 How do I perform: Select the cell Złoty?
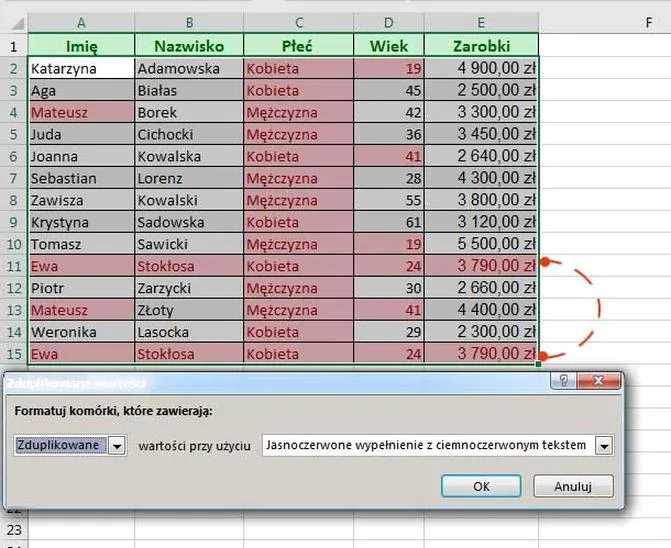click(x=189, y=310)
